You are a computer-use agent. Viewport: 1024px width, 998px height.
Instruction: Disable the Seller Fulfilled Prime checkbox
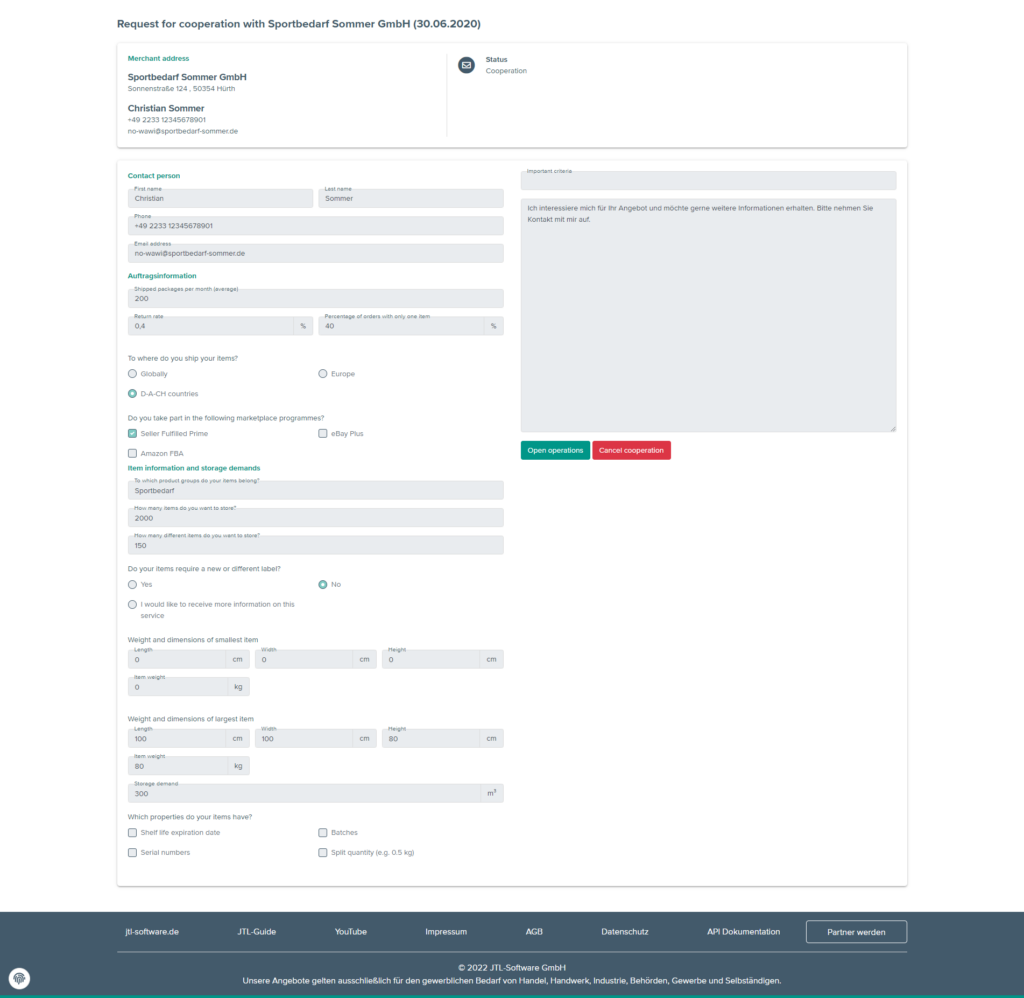pyautogui.click(x=132, y=432)
